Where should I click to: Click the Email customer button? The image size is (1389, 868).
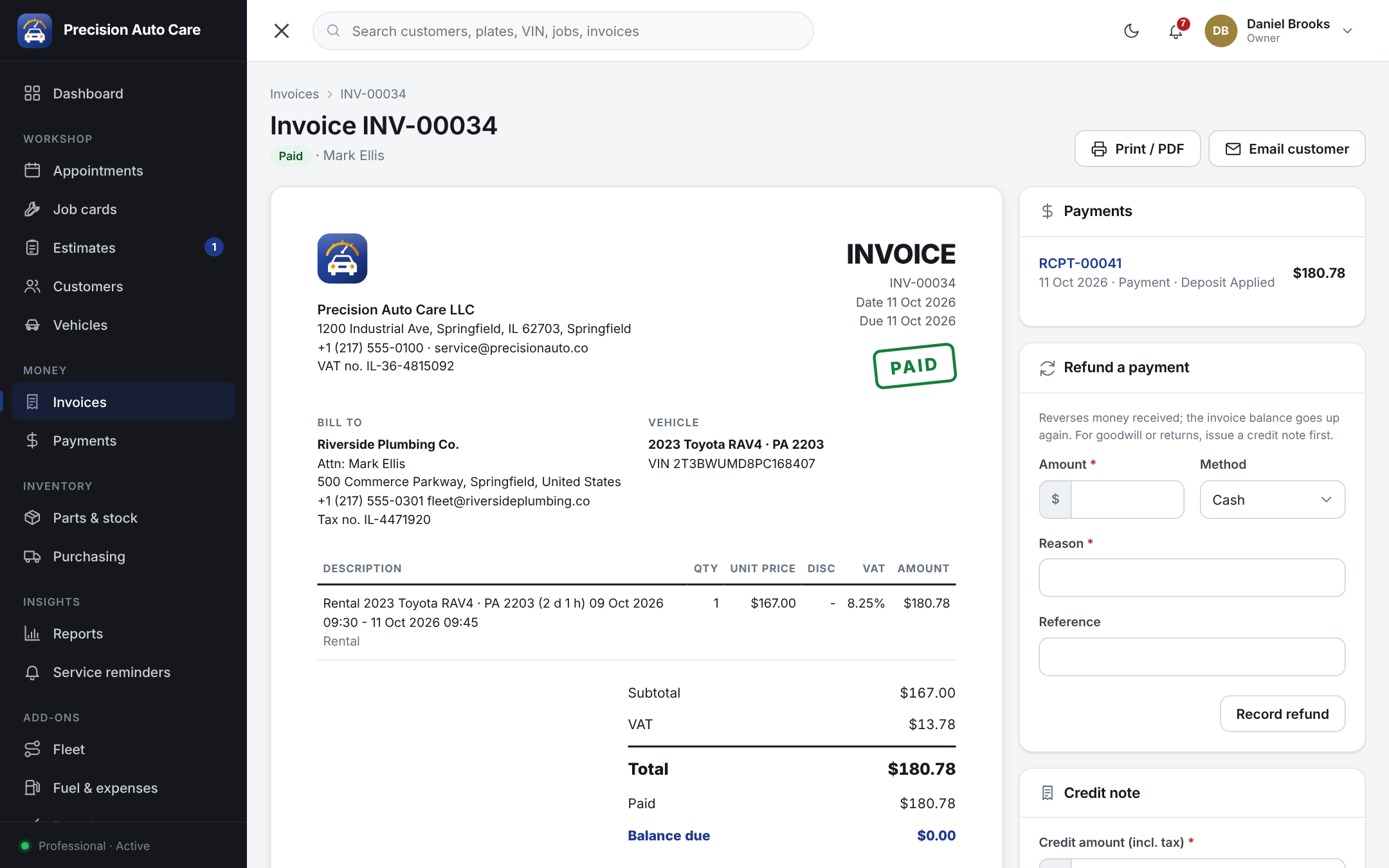1287,149
